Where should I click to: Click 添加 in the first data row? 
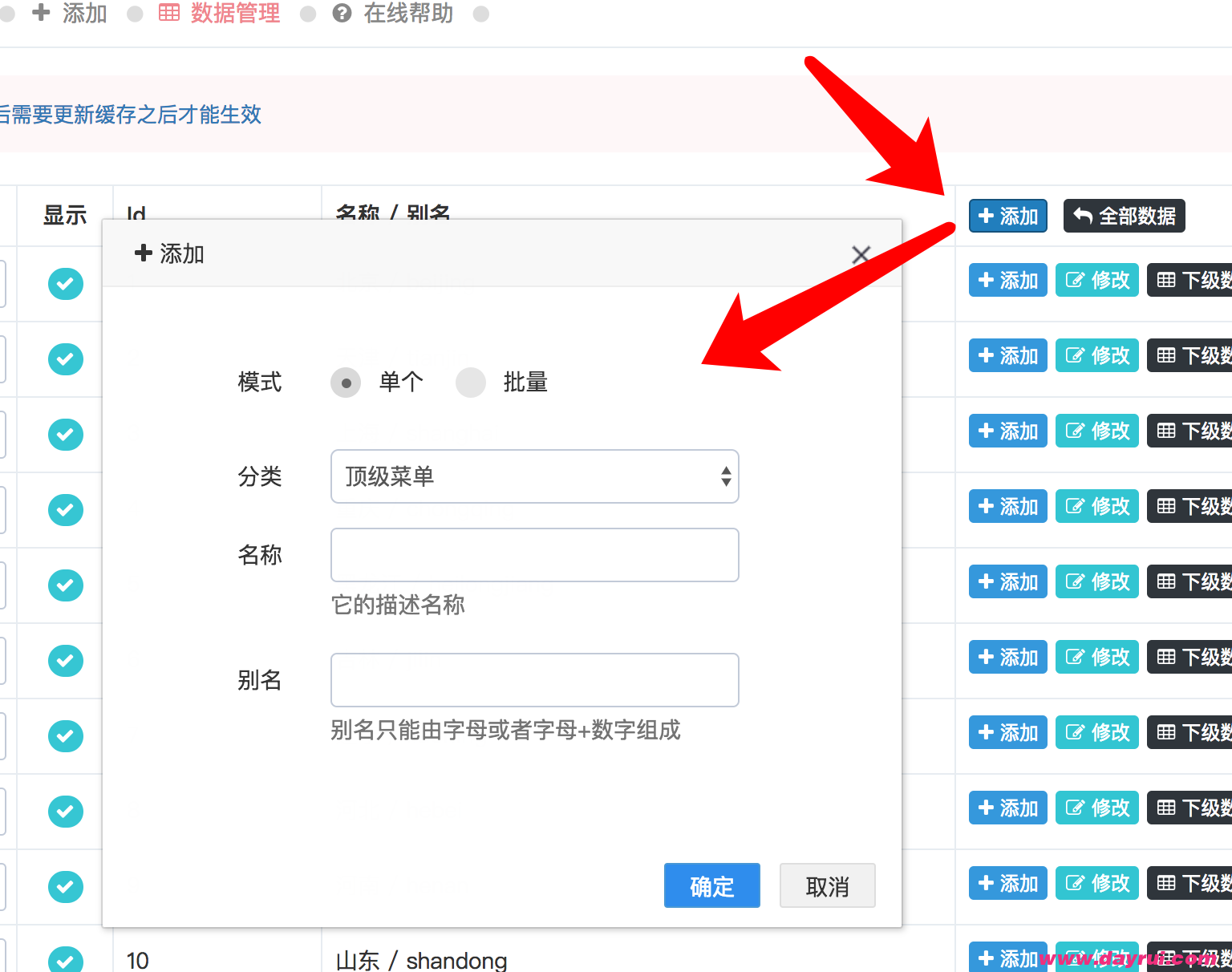1008,280
